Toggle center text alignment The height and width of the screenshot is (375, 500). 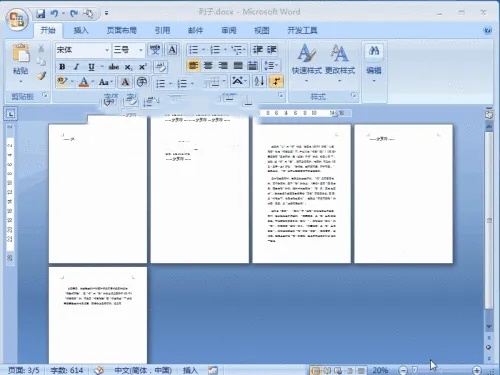[x=208, y=66]
